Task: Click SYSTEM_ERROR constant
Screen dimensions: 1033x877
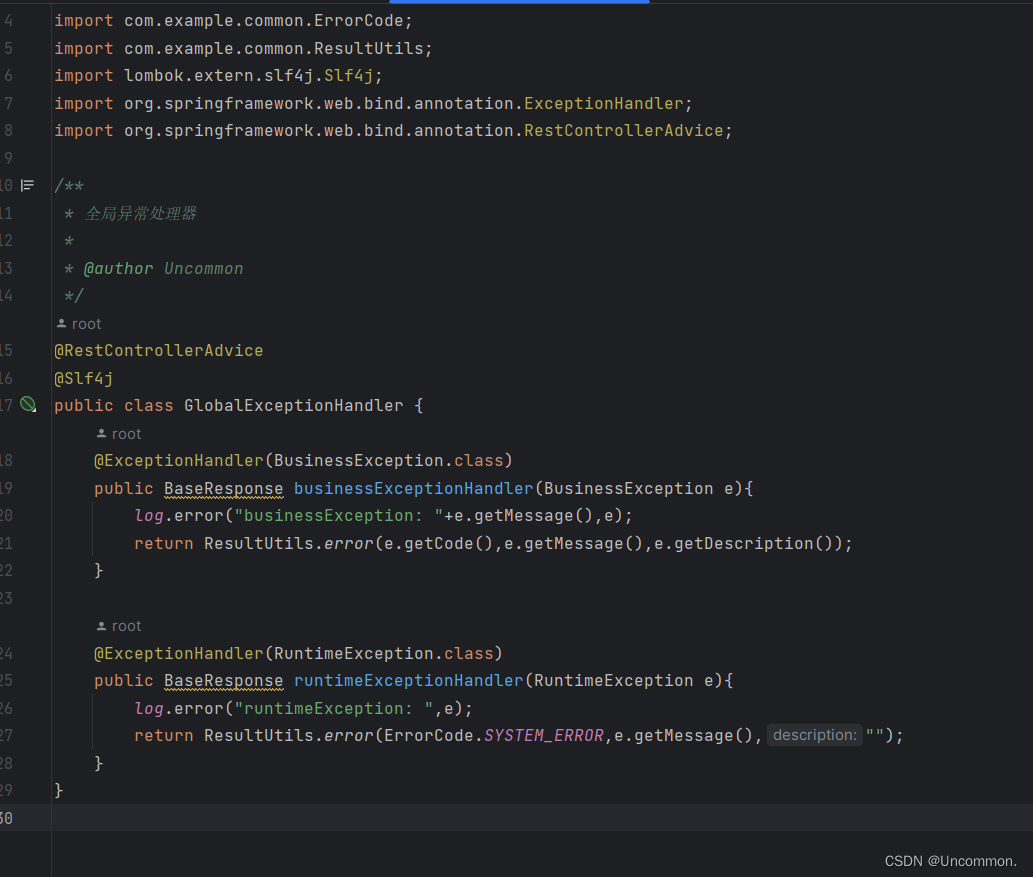Action: click(x=544, y=735)
